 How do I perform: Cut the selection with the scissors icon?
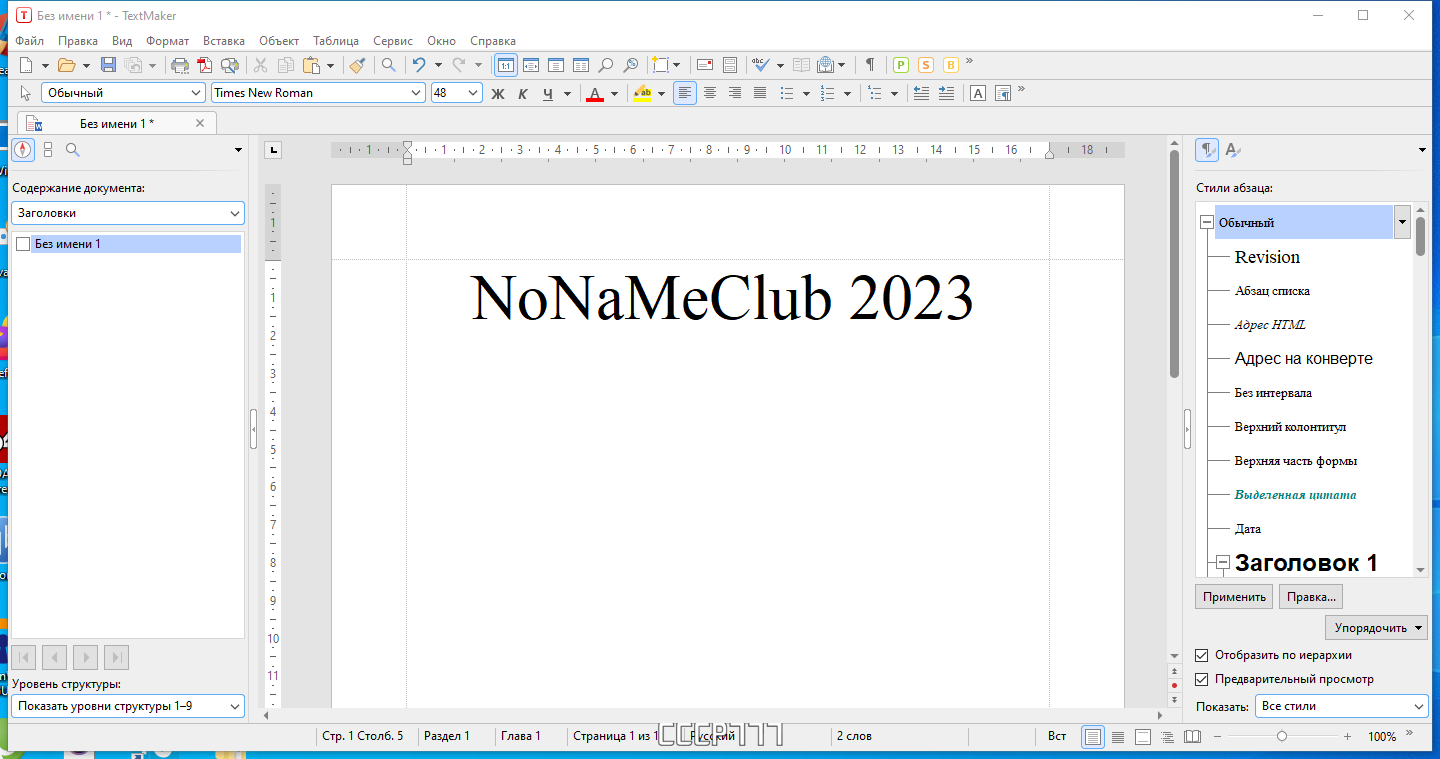coord(260,65)
